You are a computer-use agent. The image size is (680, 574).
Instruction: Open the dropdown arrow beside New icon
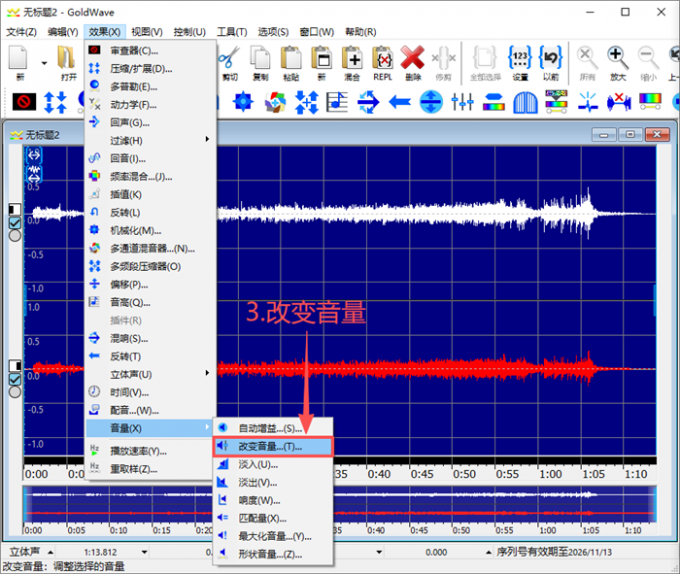(44, 63)
